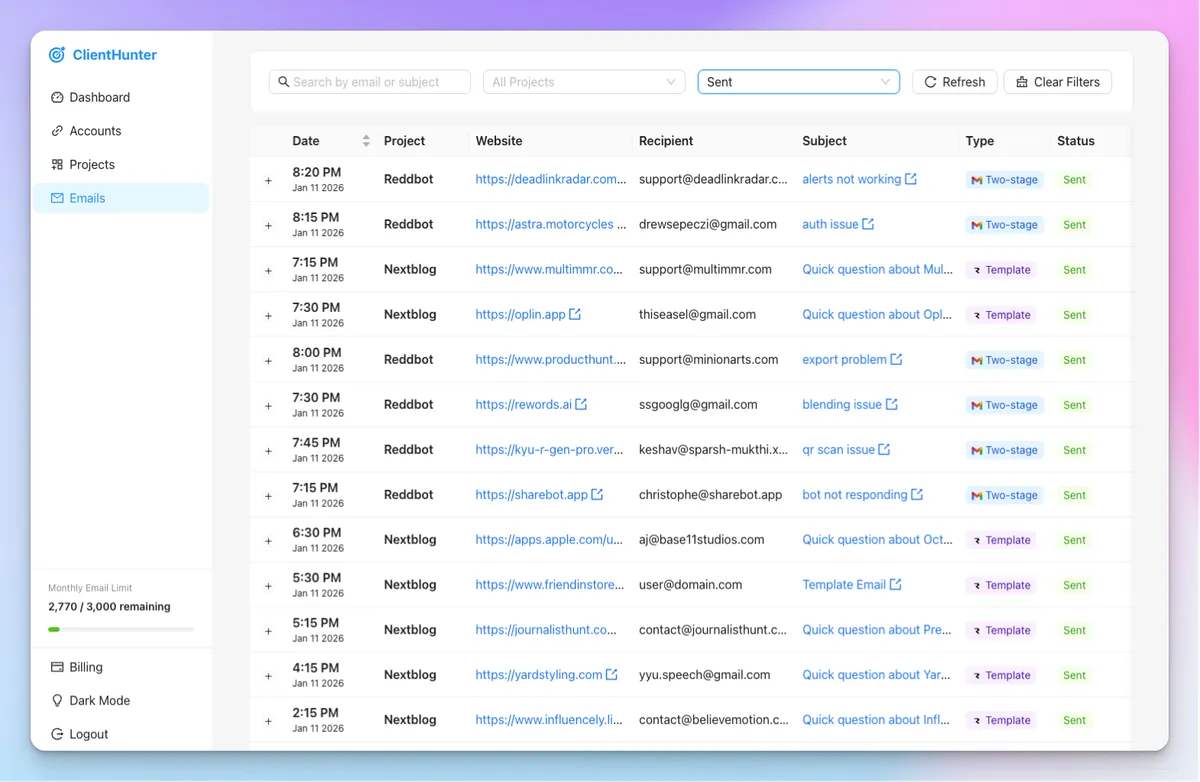Open the apps.apple.com website link
Image resolution: width=1200 pixels, height=782 pixels.
coord(549,539)
